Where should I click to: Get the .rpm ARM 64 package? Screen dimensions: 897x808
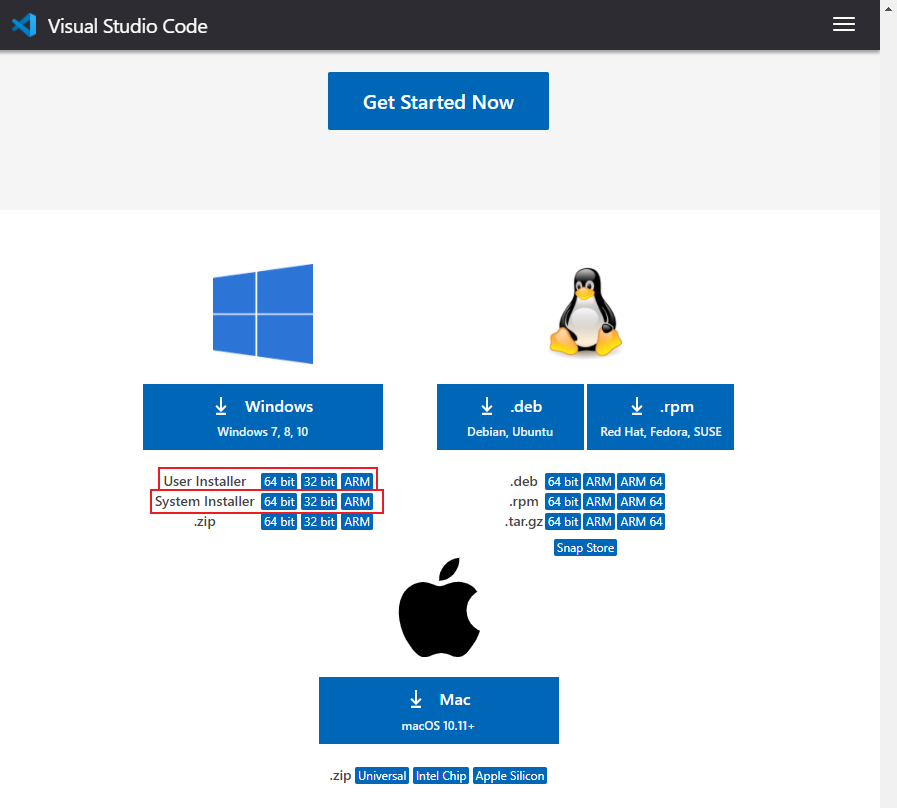coord(641,501)
